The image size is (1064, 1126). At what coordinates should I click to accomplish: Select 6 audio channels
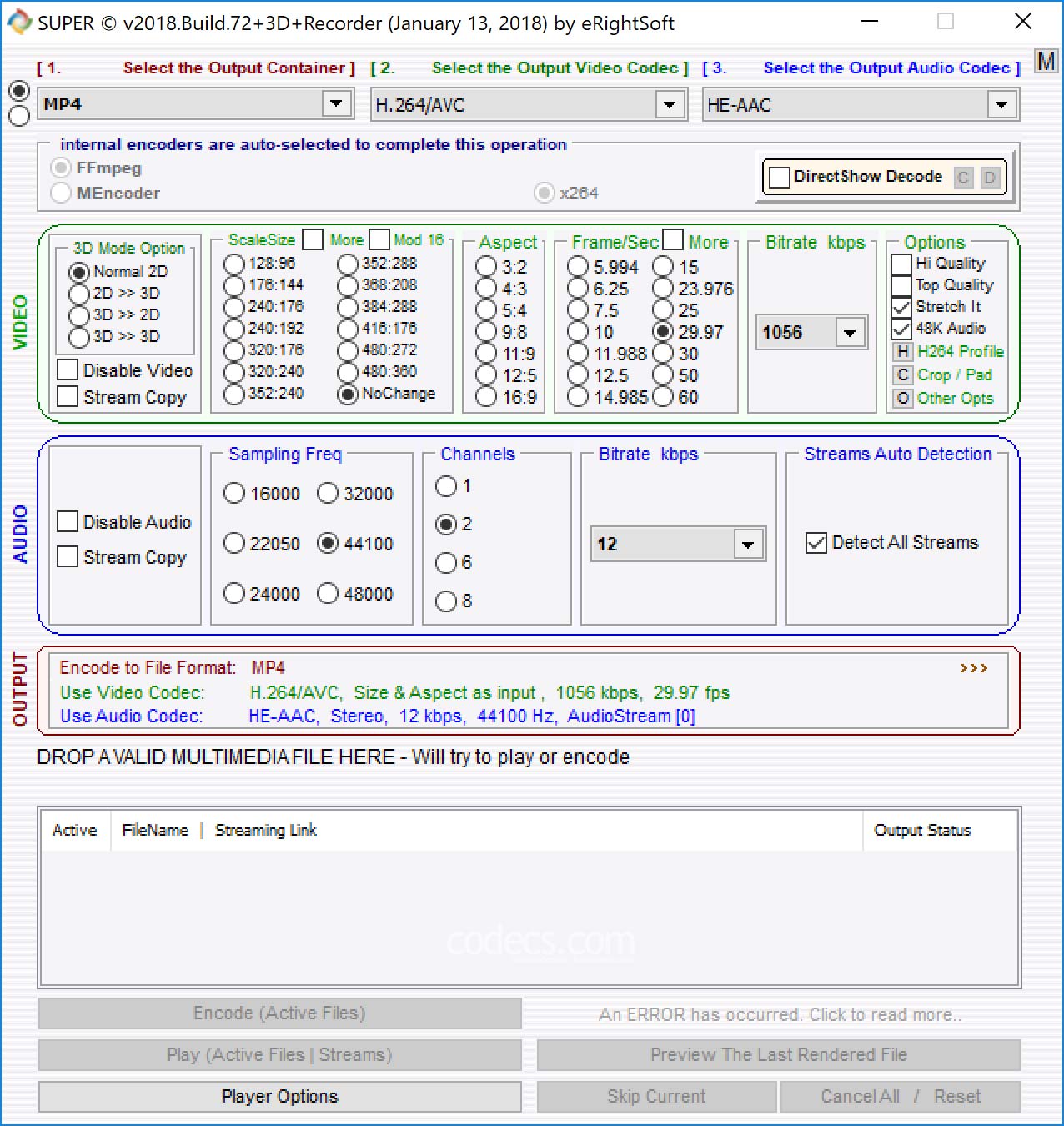[446, 563]
